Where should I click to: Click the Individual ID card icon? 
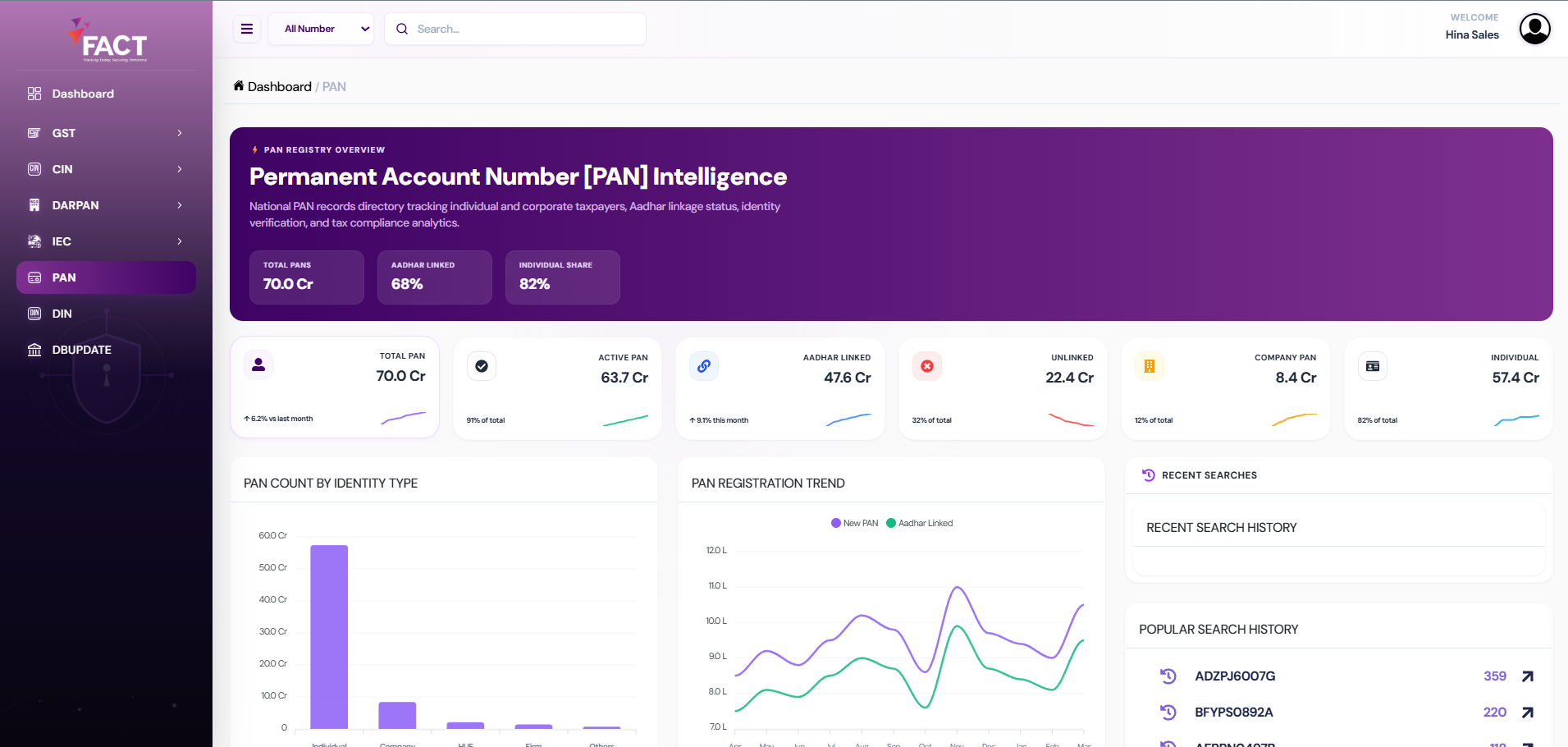click(x=1373, y=366)
